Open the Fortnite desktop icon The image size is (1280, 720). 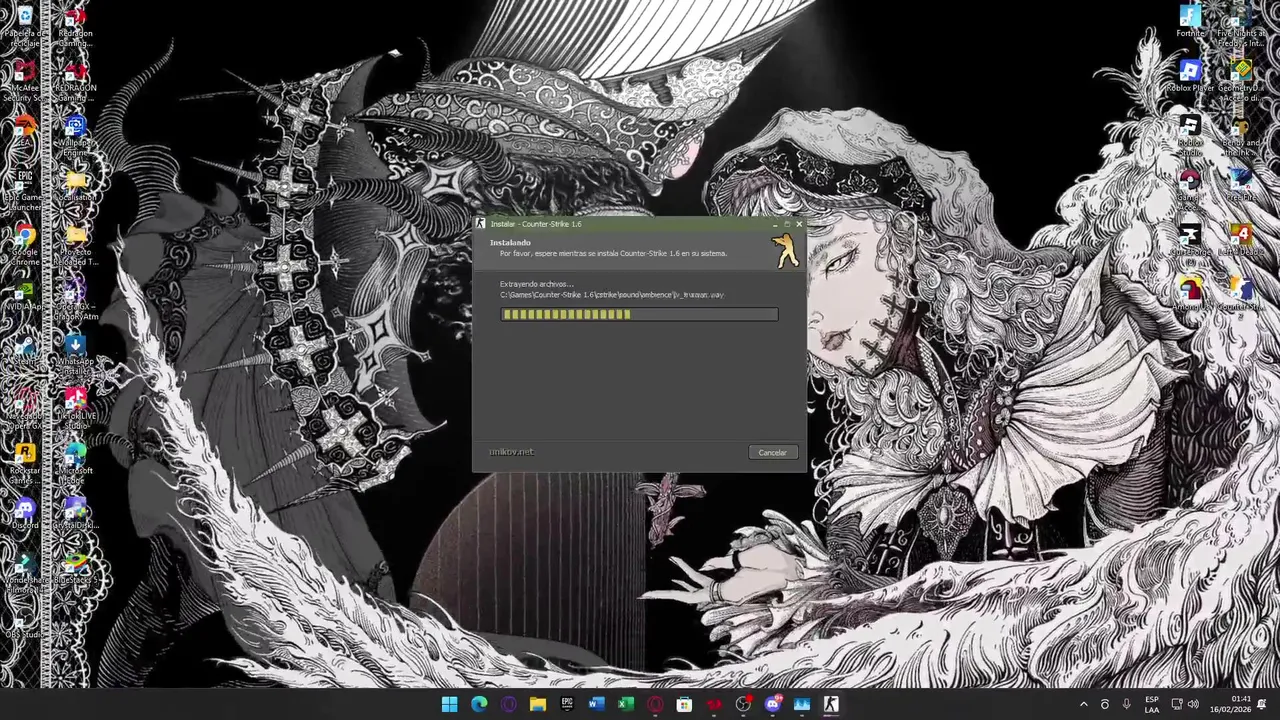click(x=1190, y=22)
